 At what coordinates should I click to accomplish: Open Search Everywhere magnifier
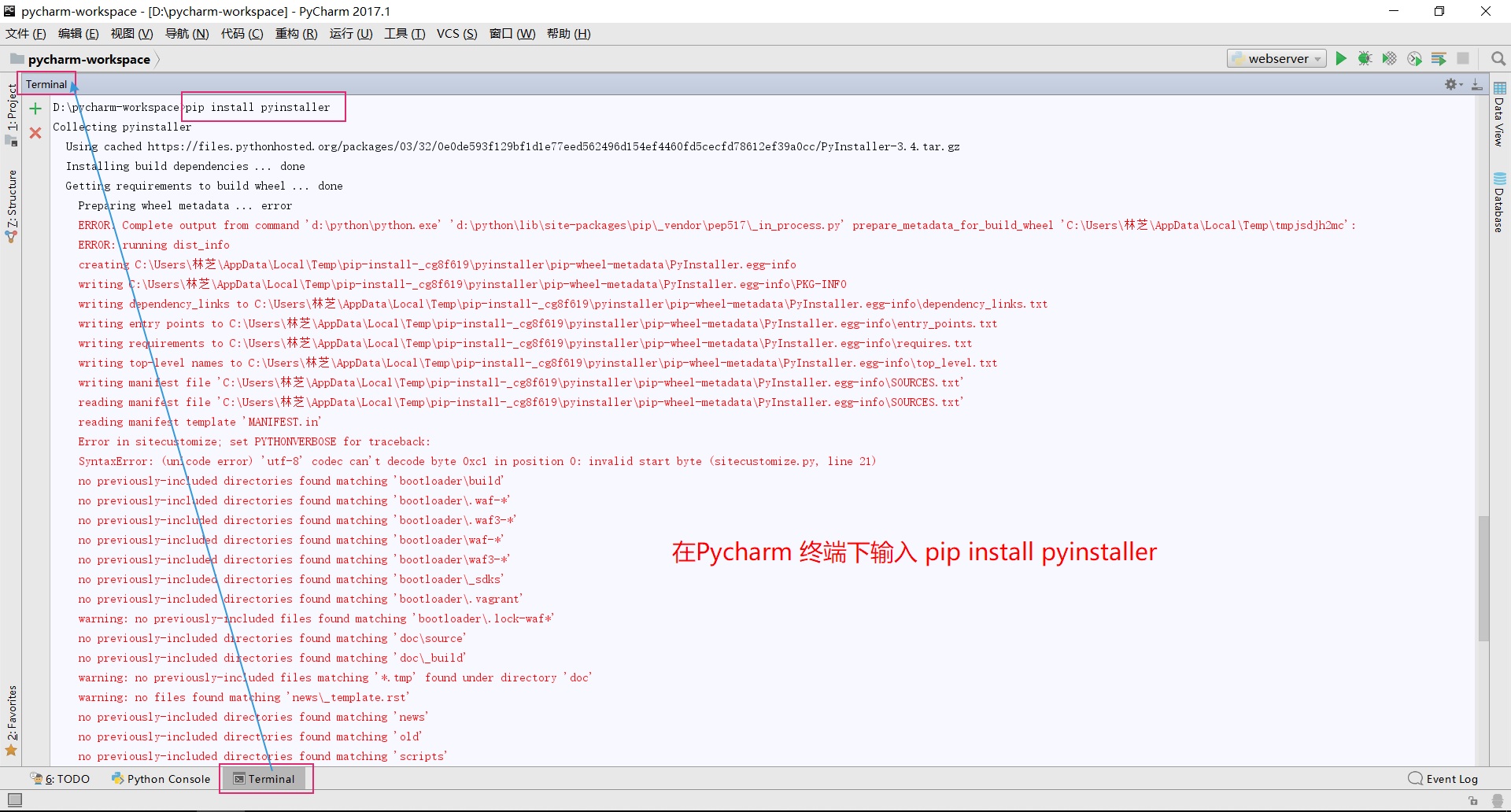click(x=1498, y=58)
